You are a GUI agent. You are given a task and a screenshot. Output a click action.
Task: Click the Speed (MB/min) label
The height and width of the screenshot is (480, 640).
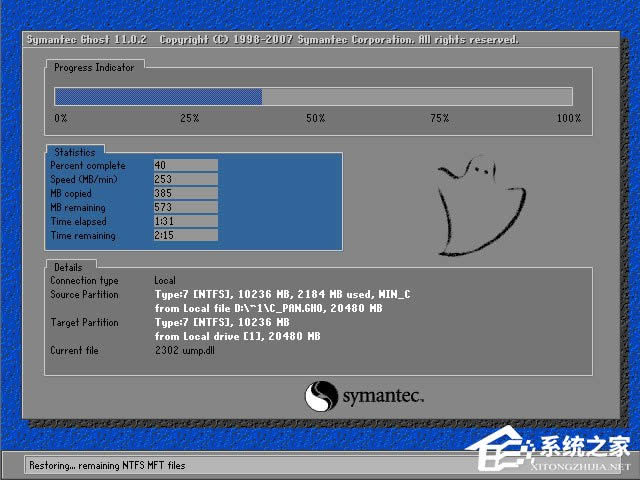coord(84,179)
